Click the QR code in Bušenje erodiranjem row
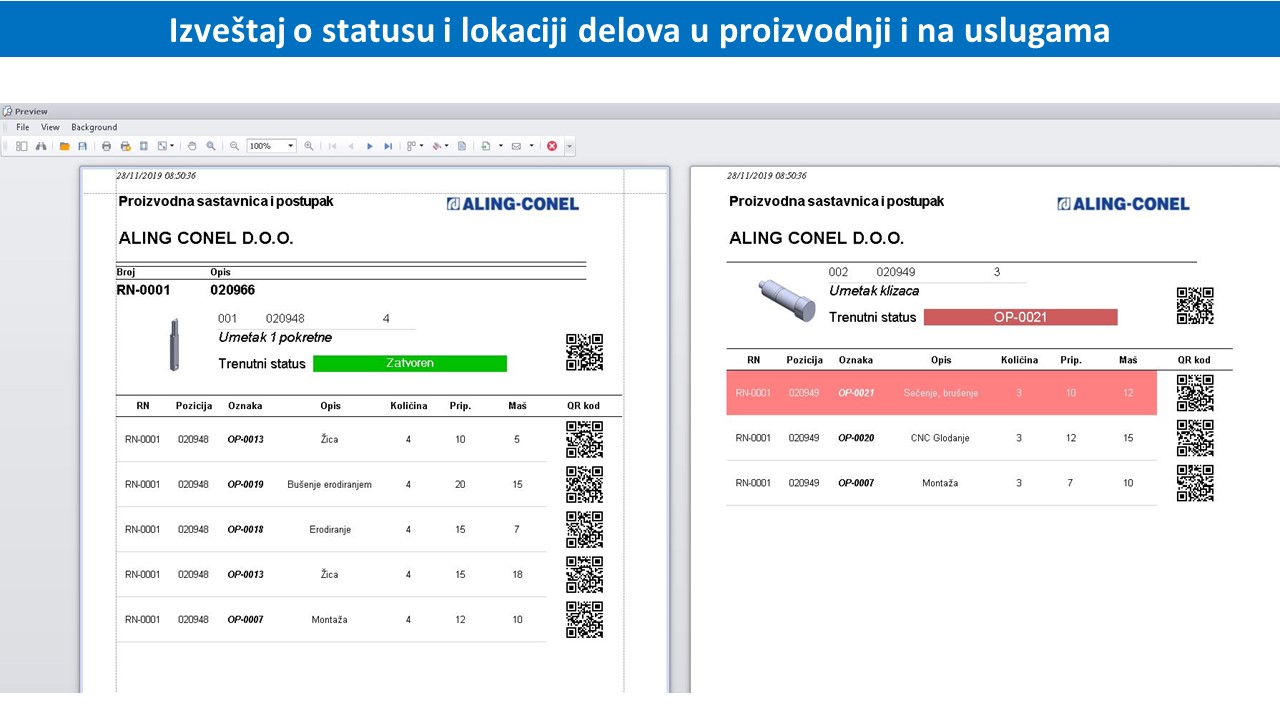Image resolution: width=1280 pixels, height=720 pixels. tap(584, 484)
